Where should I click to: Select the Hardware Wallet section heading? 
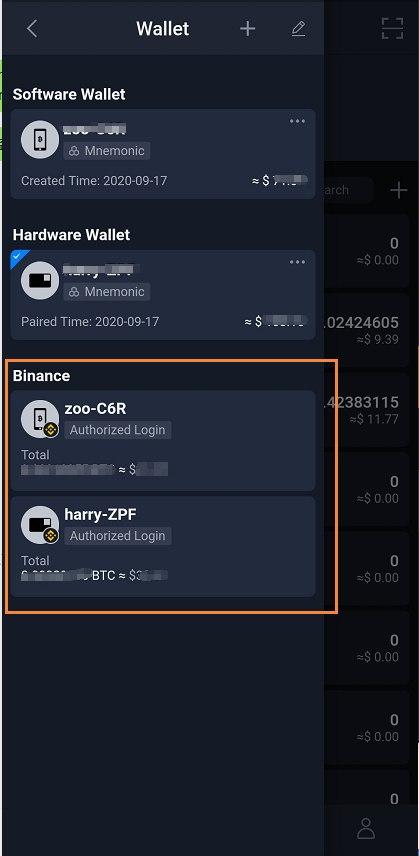pos(71,235)
